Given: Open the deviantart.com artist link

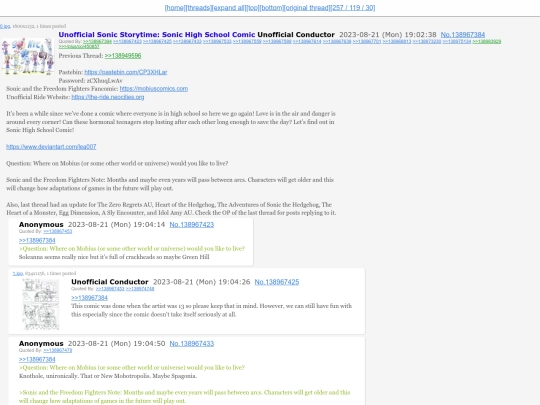Looking at the screenshot, I should pyautogui.click(x=51, y=147).
